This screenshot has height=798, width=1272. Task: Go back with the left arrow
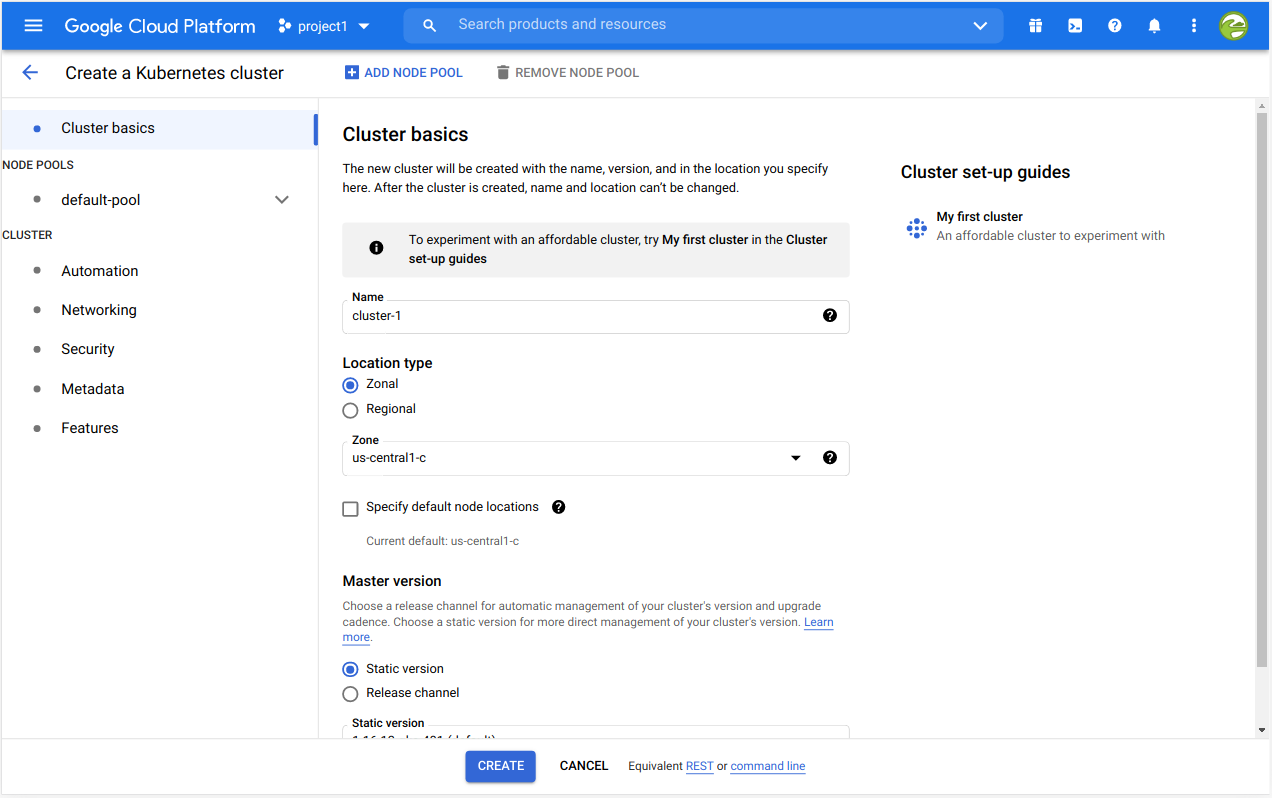tap(30, 73)
